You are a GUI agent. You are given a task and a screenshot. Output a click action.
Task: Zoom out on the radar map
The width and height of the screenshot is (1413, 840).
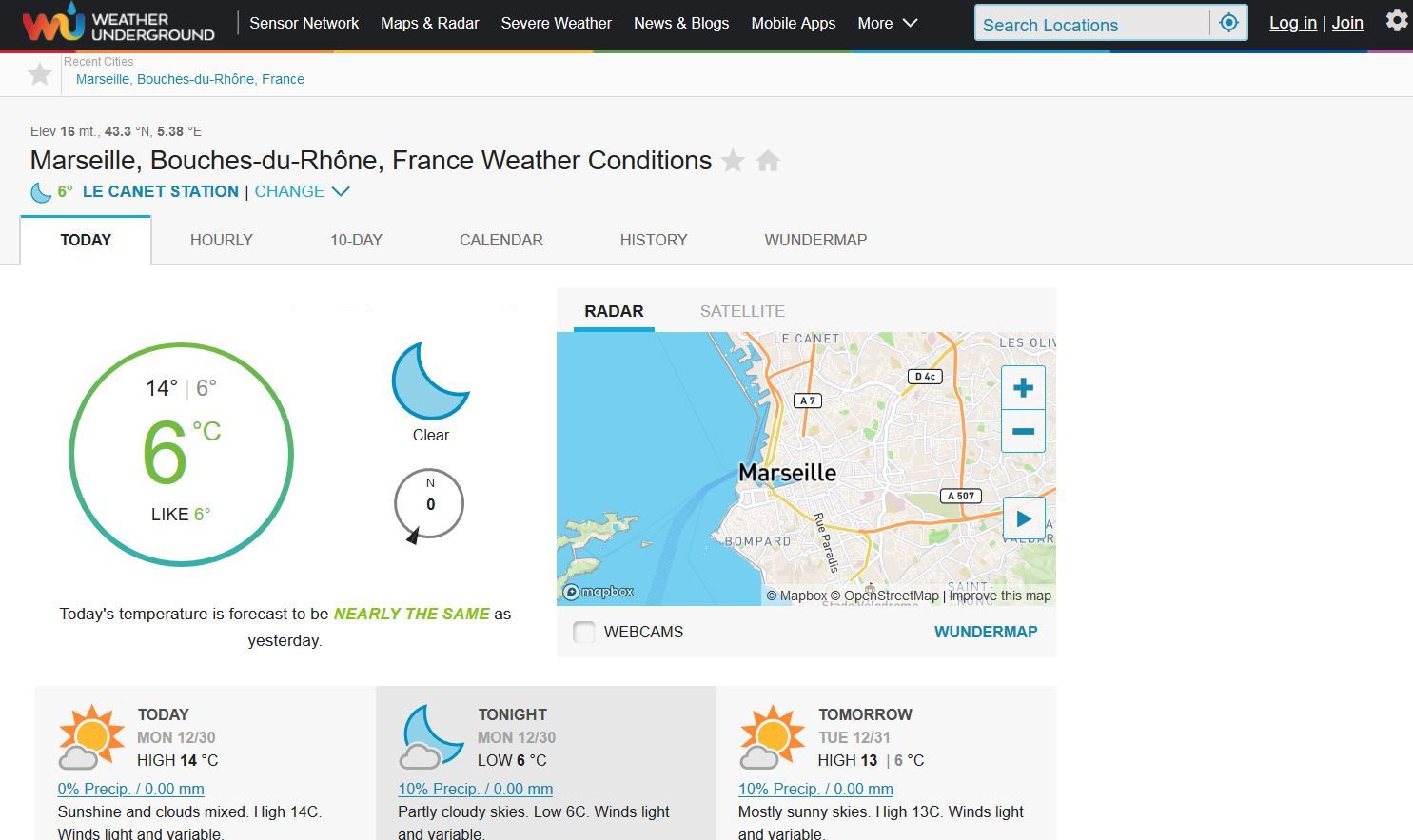coord(1023,431)
